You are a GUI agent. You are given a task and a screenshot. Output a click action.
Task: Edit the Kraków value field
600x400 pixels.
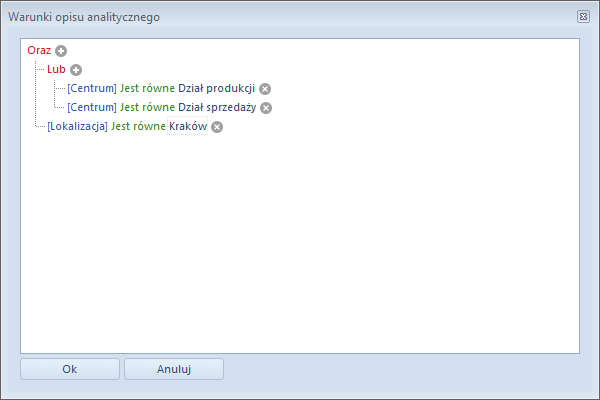click(x=188, y=126)
